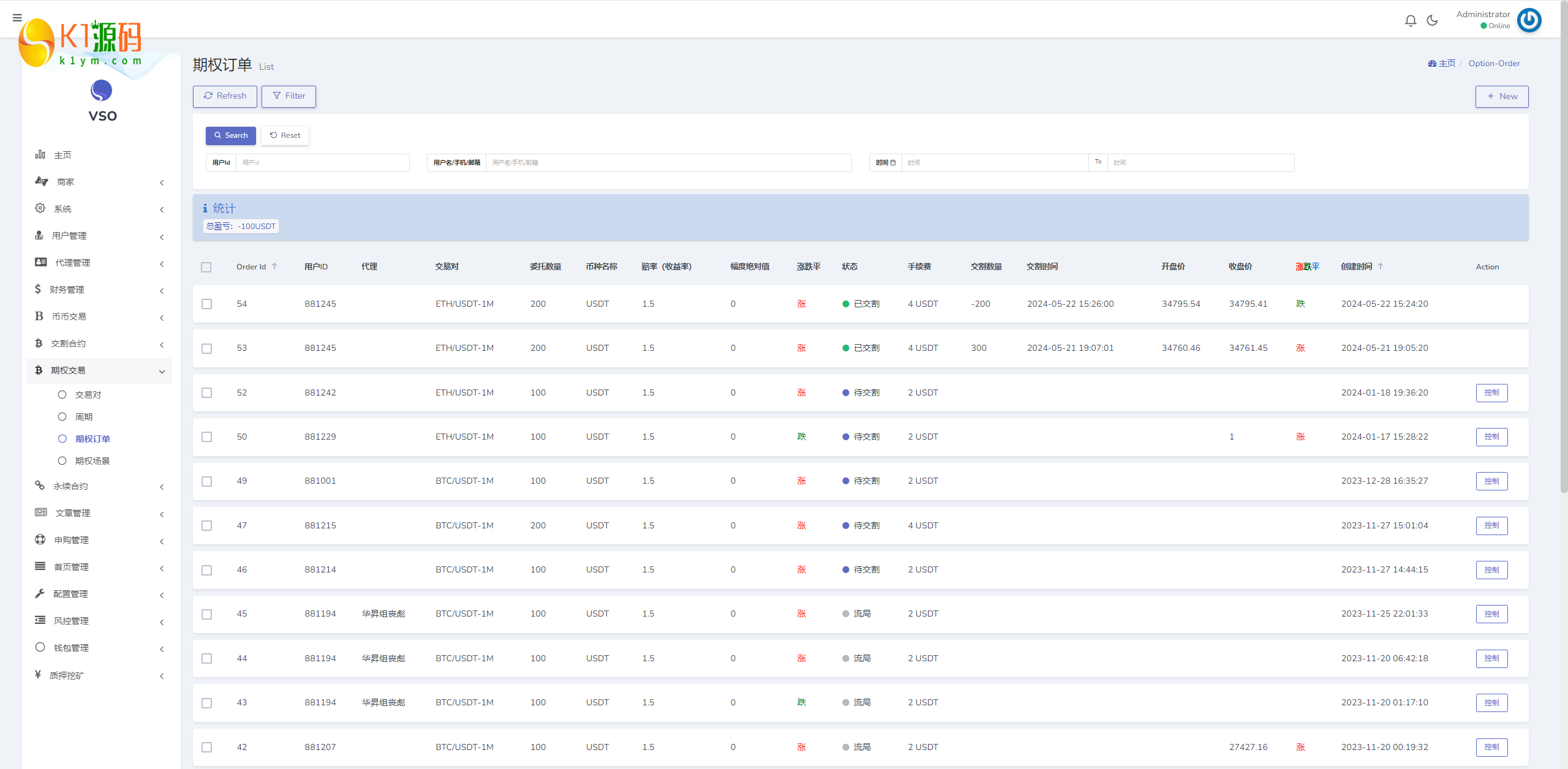The width and height of the screenshot is (1568, 769).
Task: Click the Refresh button to reload orders
Action: [x=225, y=95]
